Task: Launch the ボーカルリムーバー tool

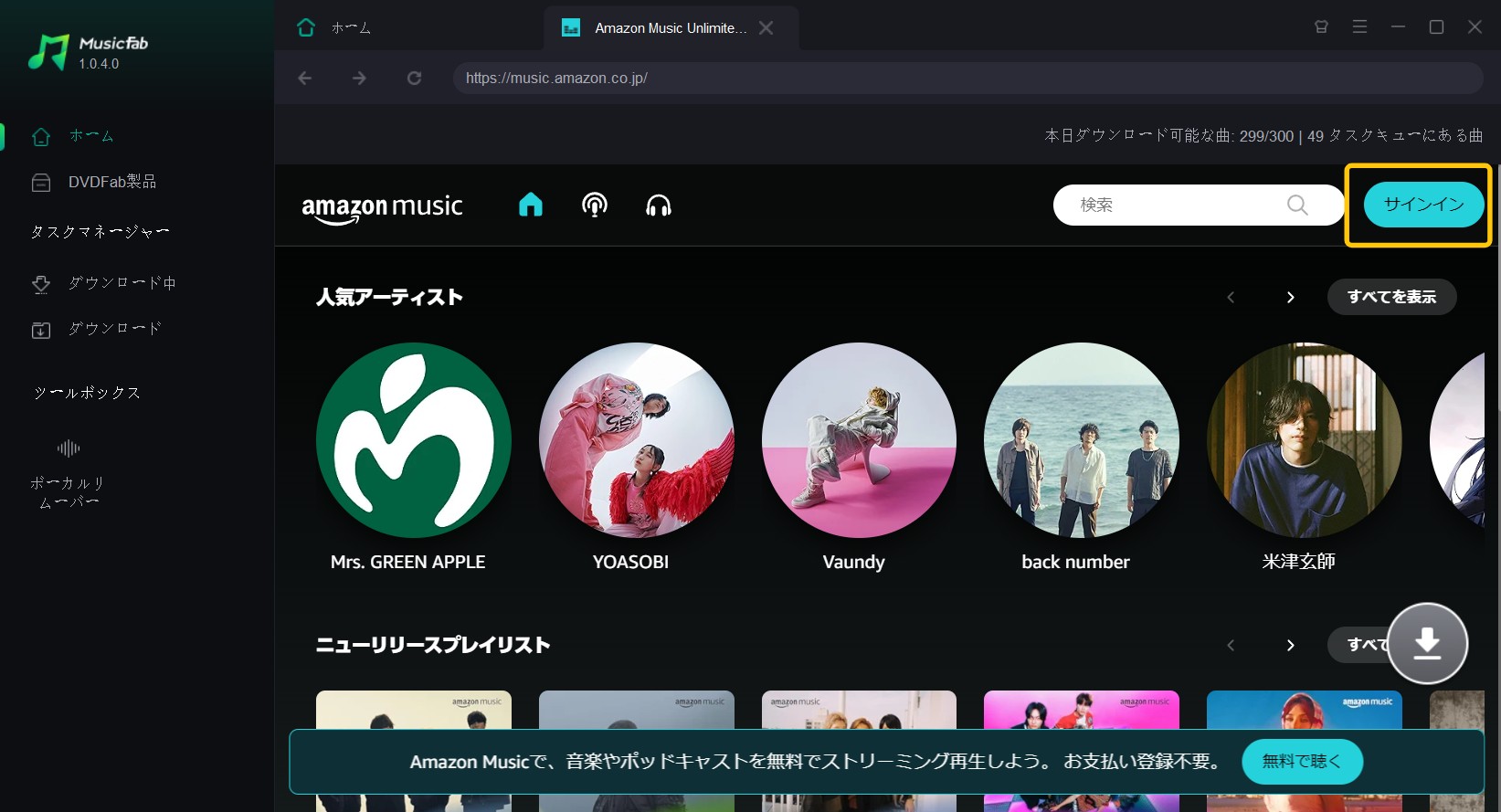Action: (x=69, y=473)
